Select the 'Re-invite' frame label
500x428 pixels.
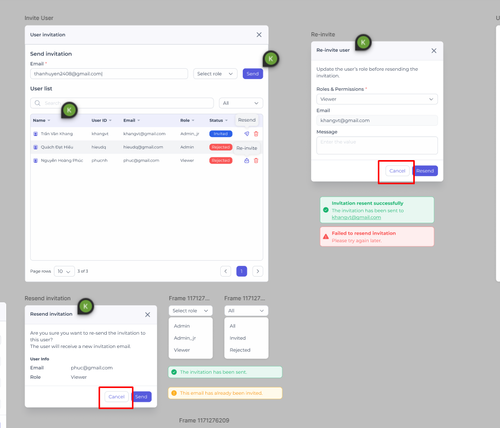(323, 34)
